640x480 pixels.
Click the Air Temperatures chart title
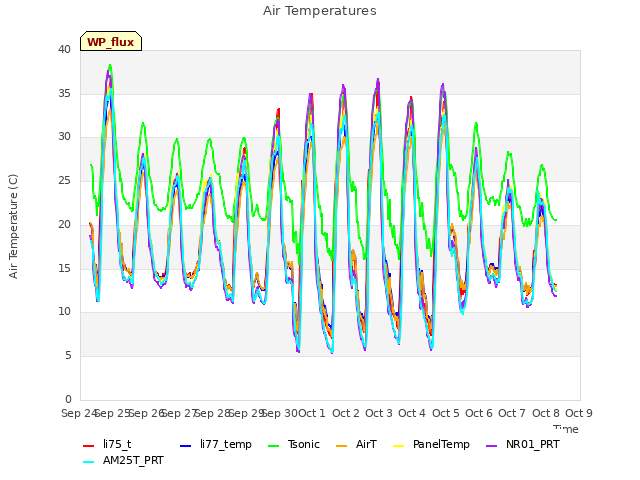(320, 11)
